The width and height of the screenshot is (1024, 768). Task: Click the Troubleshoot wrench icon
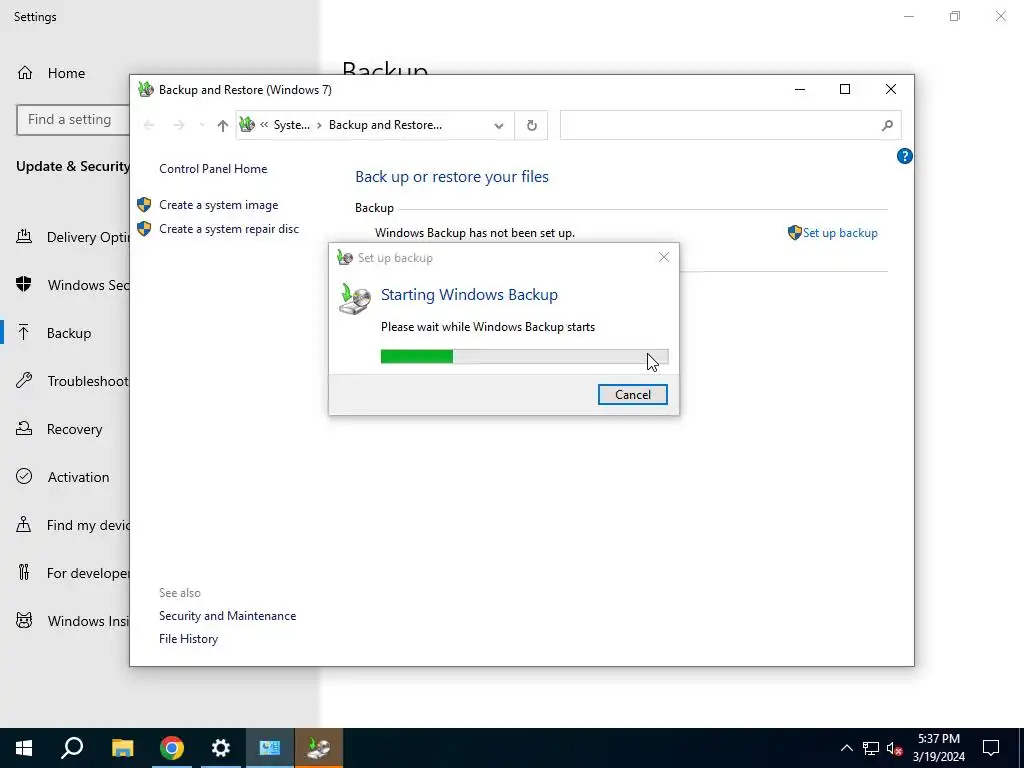[x=24, y=380]
